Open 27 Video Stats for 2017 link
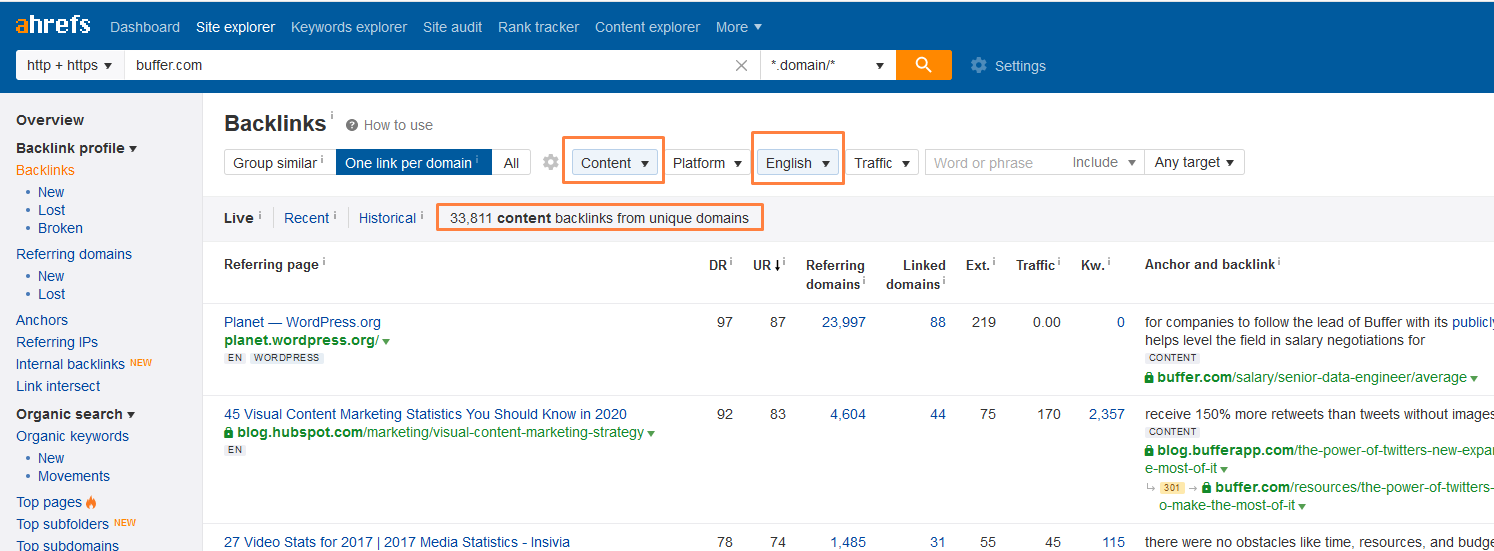 397,542
